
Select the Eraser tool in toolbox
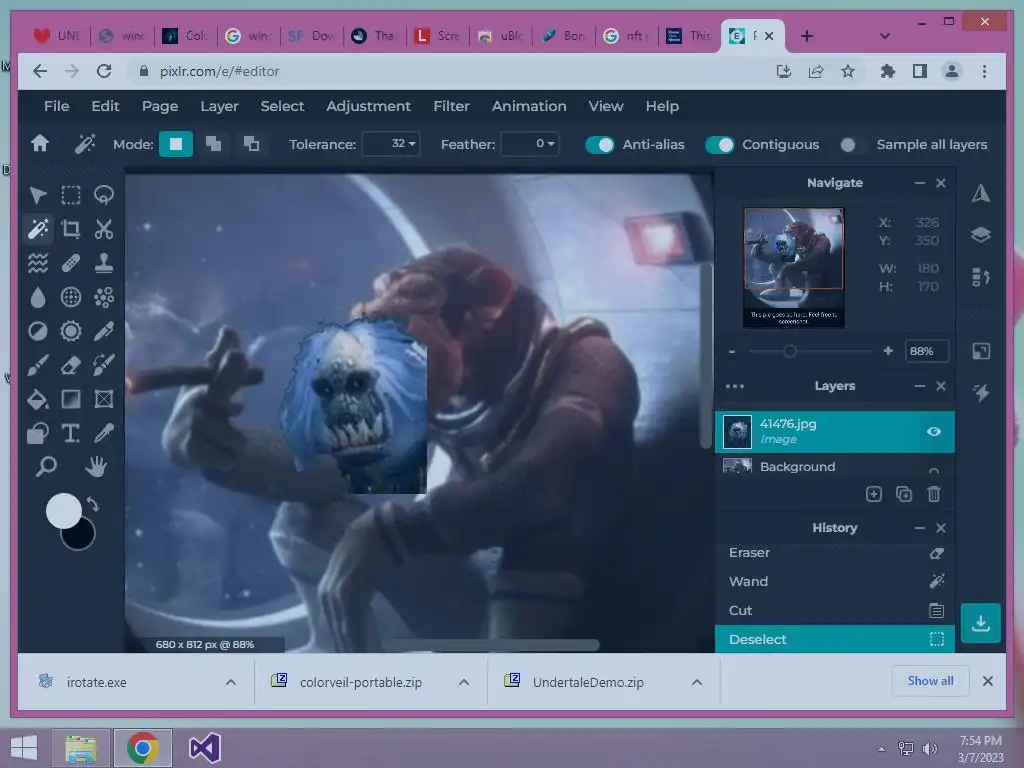71,365
